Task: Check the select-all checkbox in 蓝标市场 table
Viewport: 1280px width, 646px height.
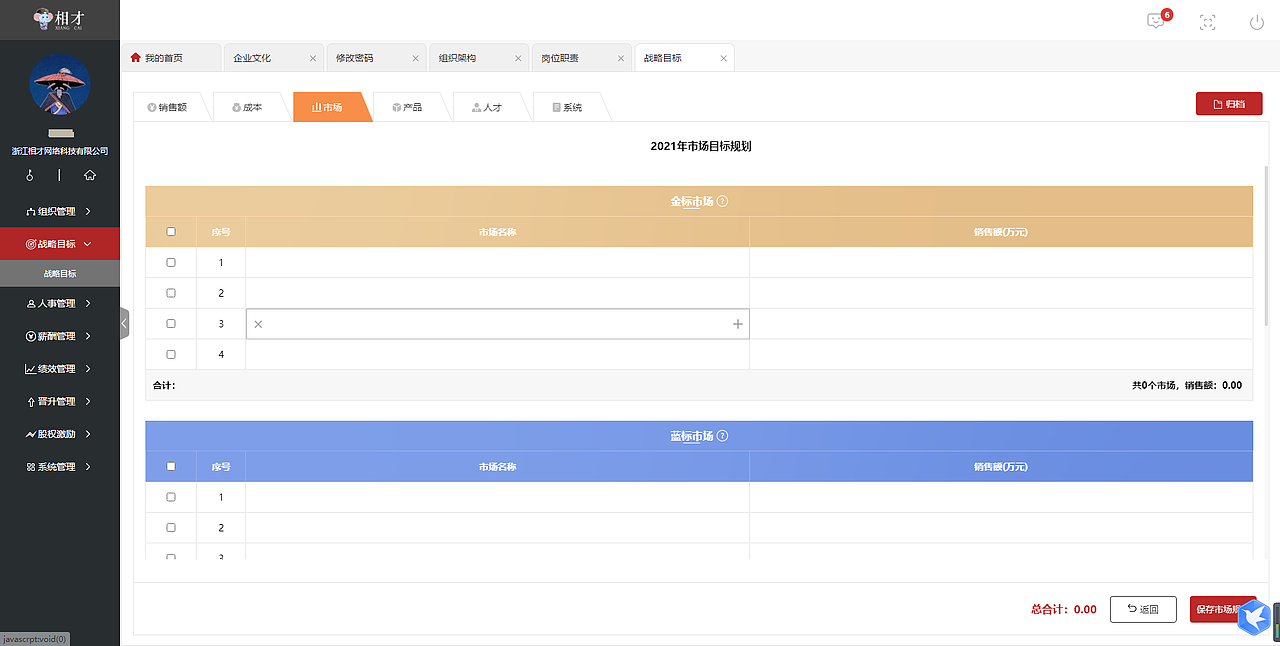Action: pos(170,466)
